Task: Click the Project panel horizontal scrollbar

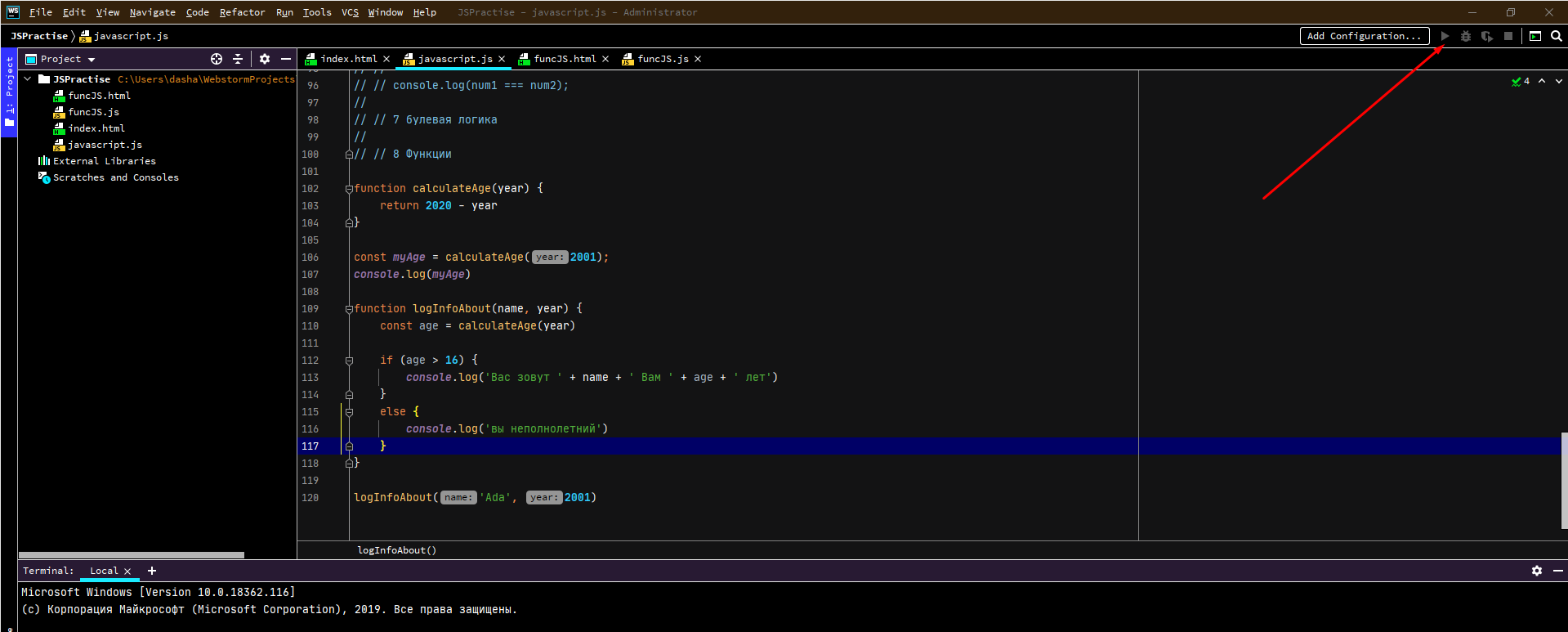Action: pos(131,555)
